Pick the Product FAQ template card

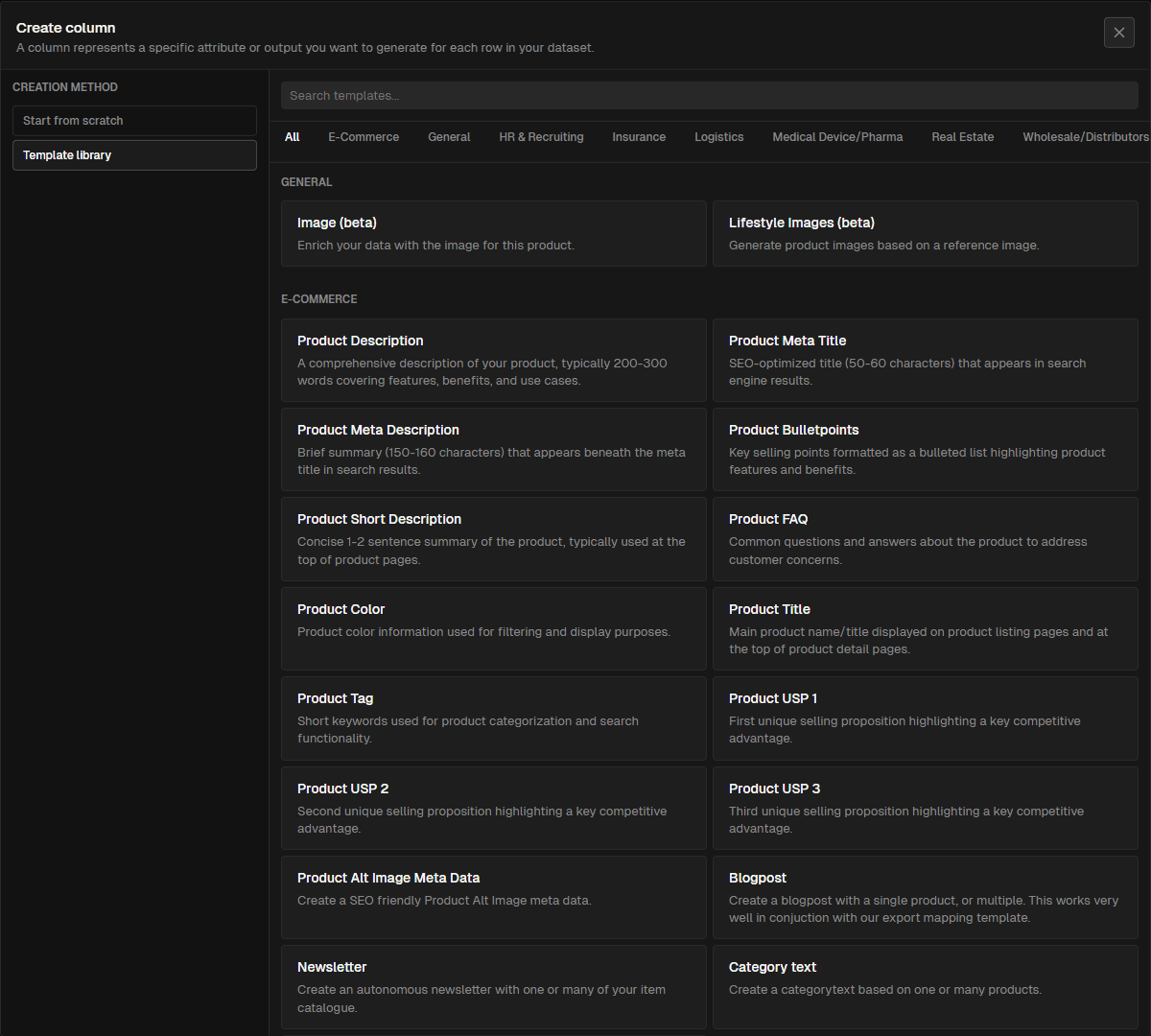(925, 538)
